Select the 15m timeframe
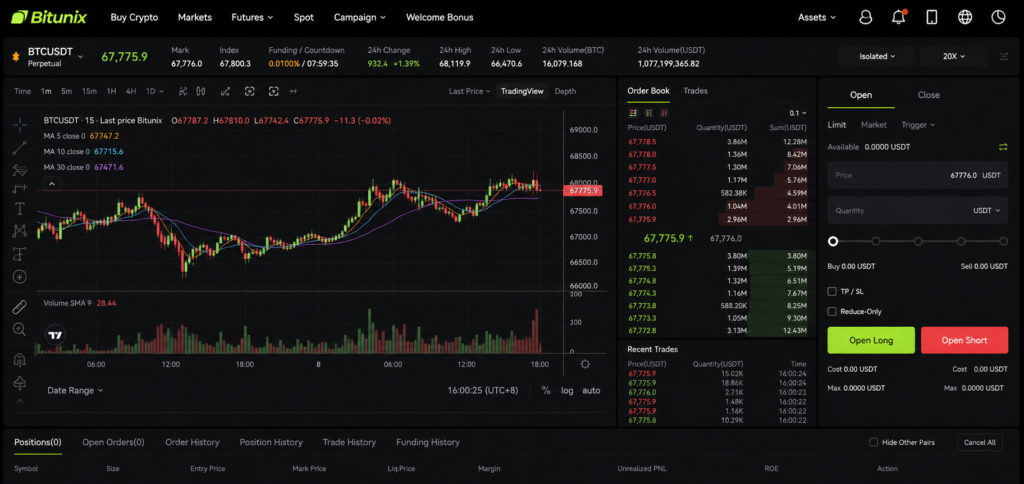This screenshot has width=1024, height=484. 89,91
